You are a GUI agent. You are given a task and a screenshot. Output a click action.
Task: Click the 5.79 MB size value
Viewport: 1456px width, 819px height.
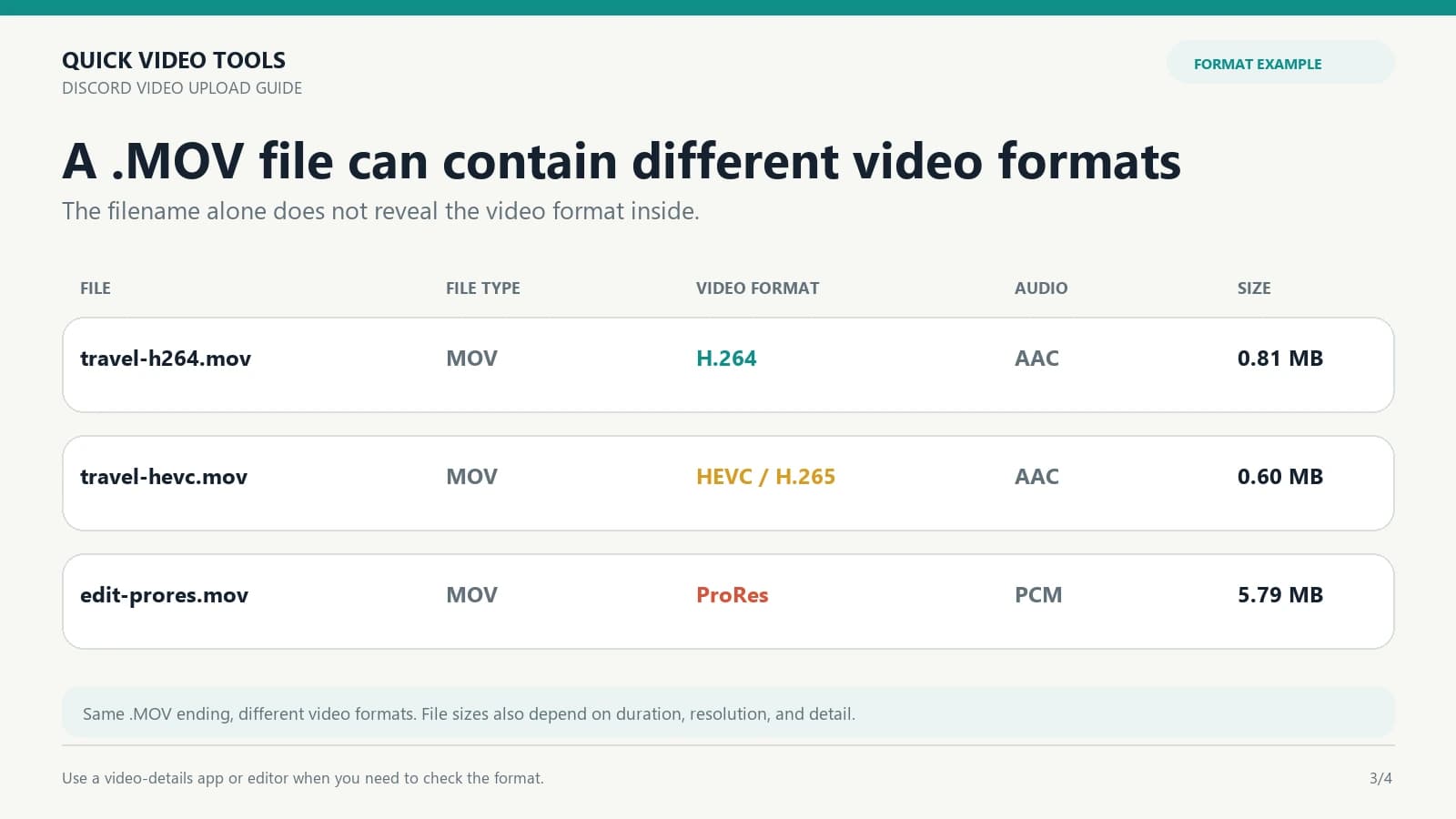tap(1280, 595)
